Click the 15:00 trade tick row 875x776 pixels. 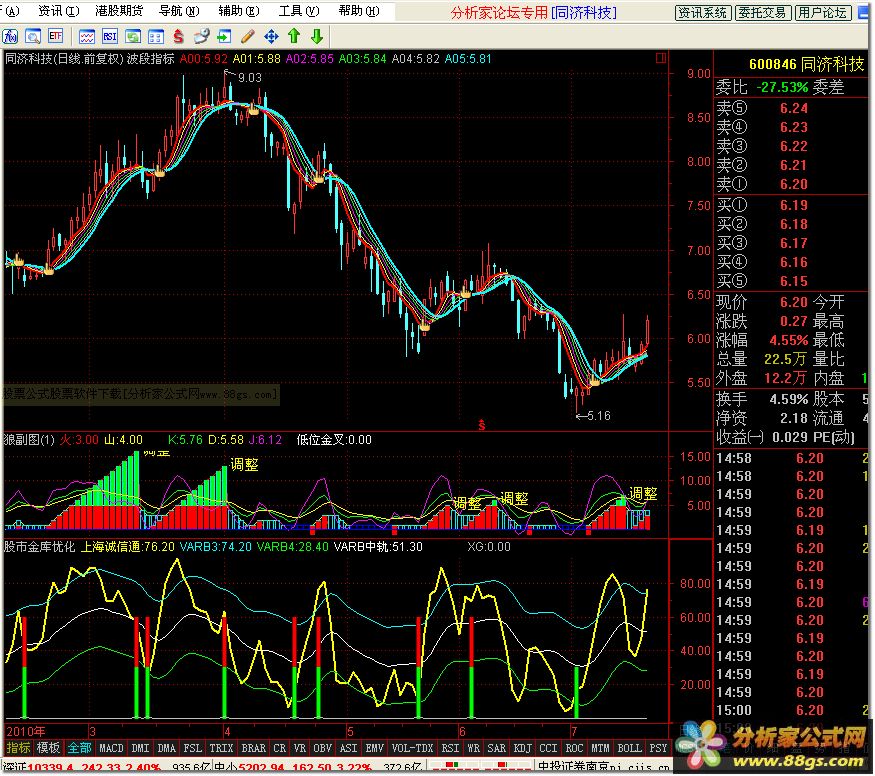tap(791, 710)
